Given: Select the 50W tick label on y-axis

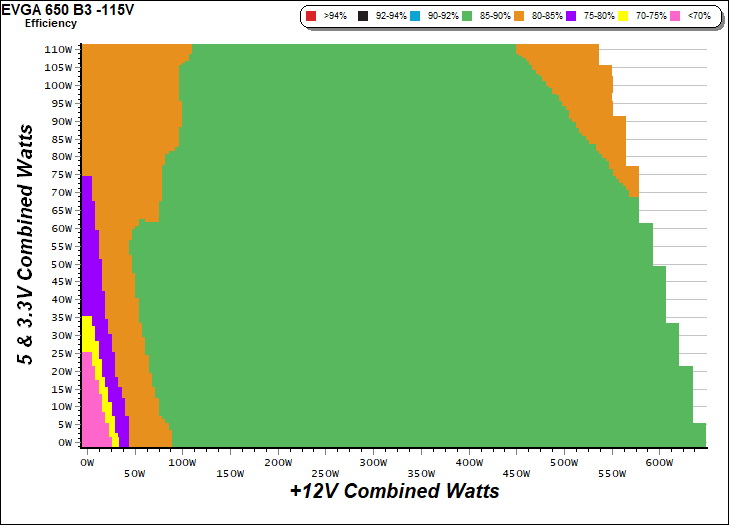Looking at the screenshot, I should pyautogui.click(x=61, y=264).
